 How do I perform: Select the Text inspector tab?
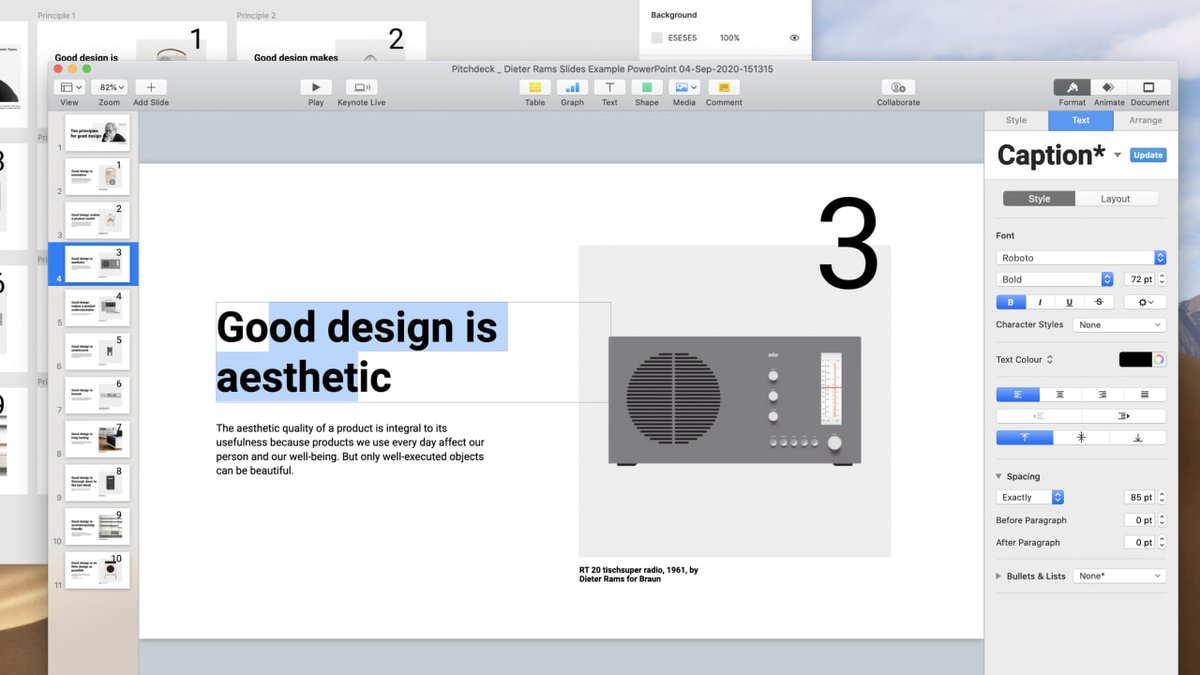pyautogui.click(x=1081, y=120)
